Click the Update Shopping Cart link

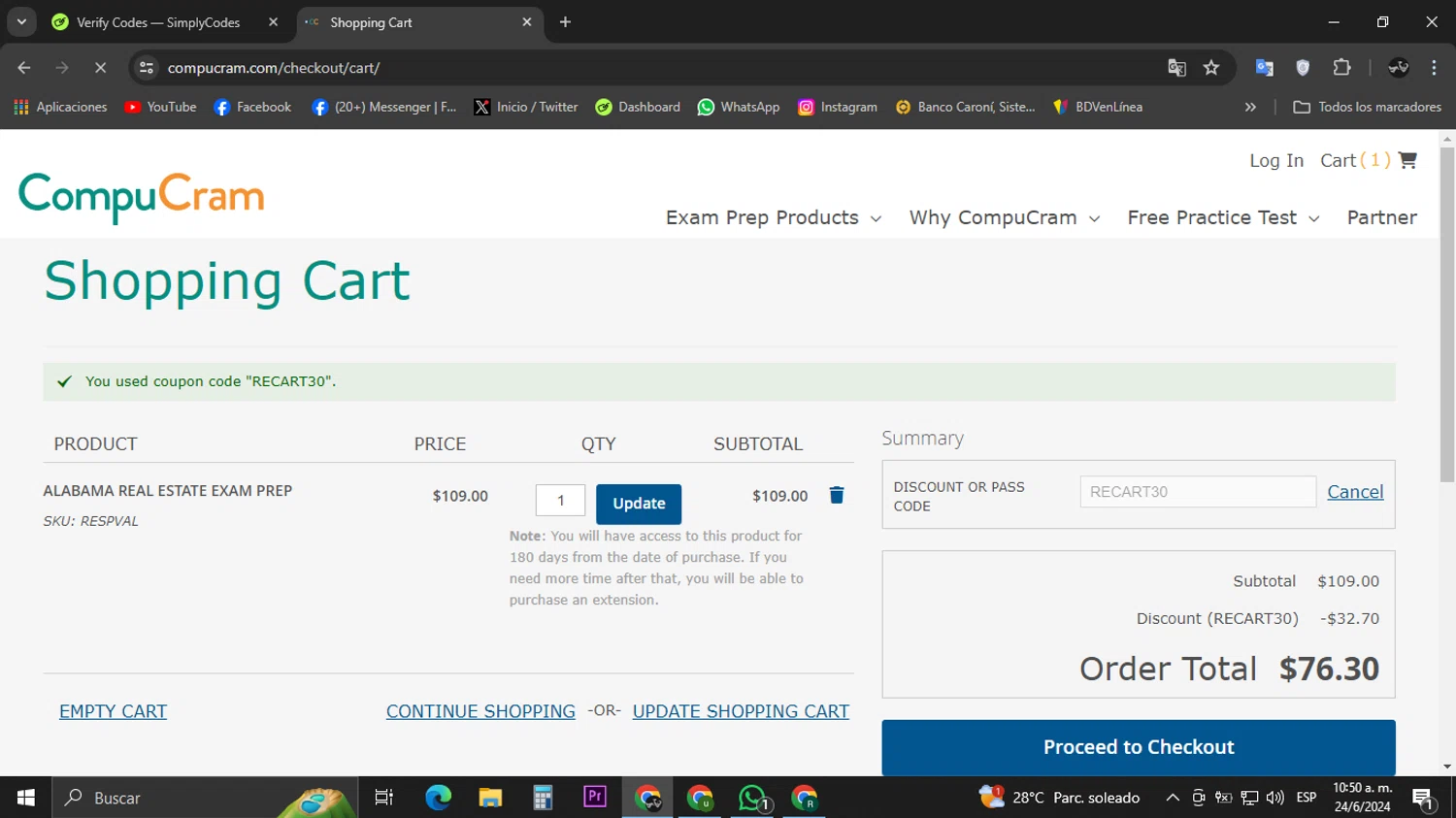click(x=741, y=711)
